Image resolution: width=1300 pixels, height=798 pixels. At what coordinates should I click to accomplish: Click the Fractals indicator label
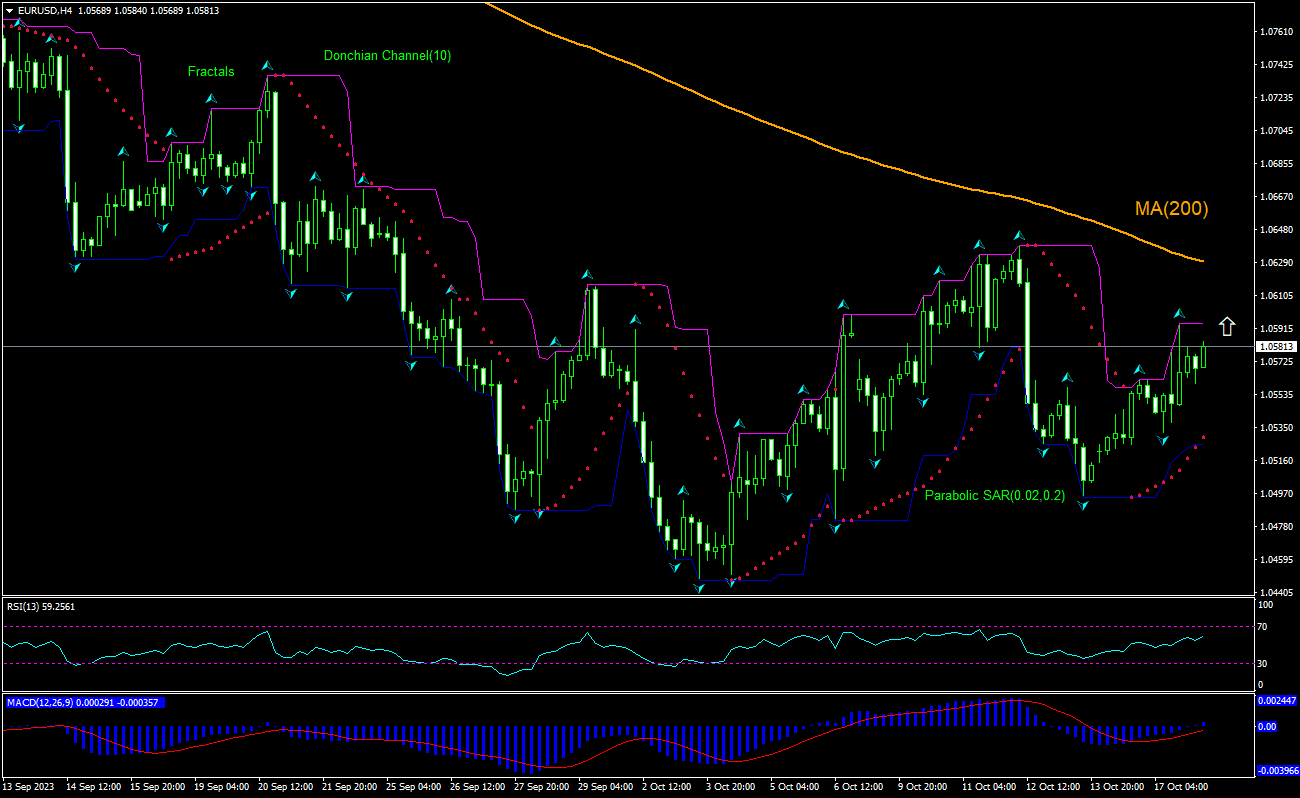[211, 71]
